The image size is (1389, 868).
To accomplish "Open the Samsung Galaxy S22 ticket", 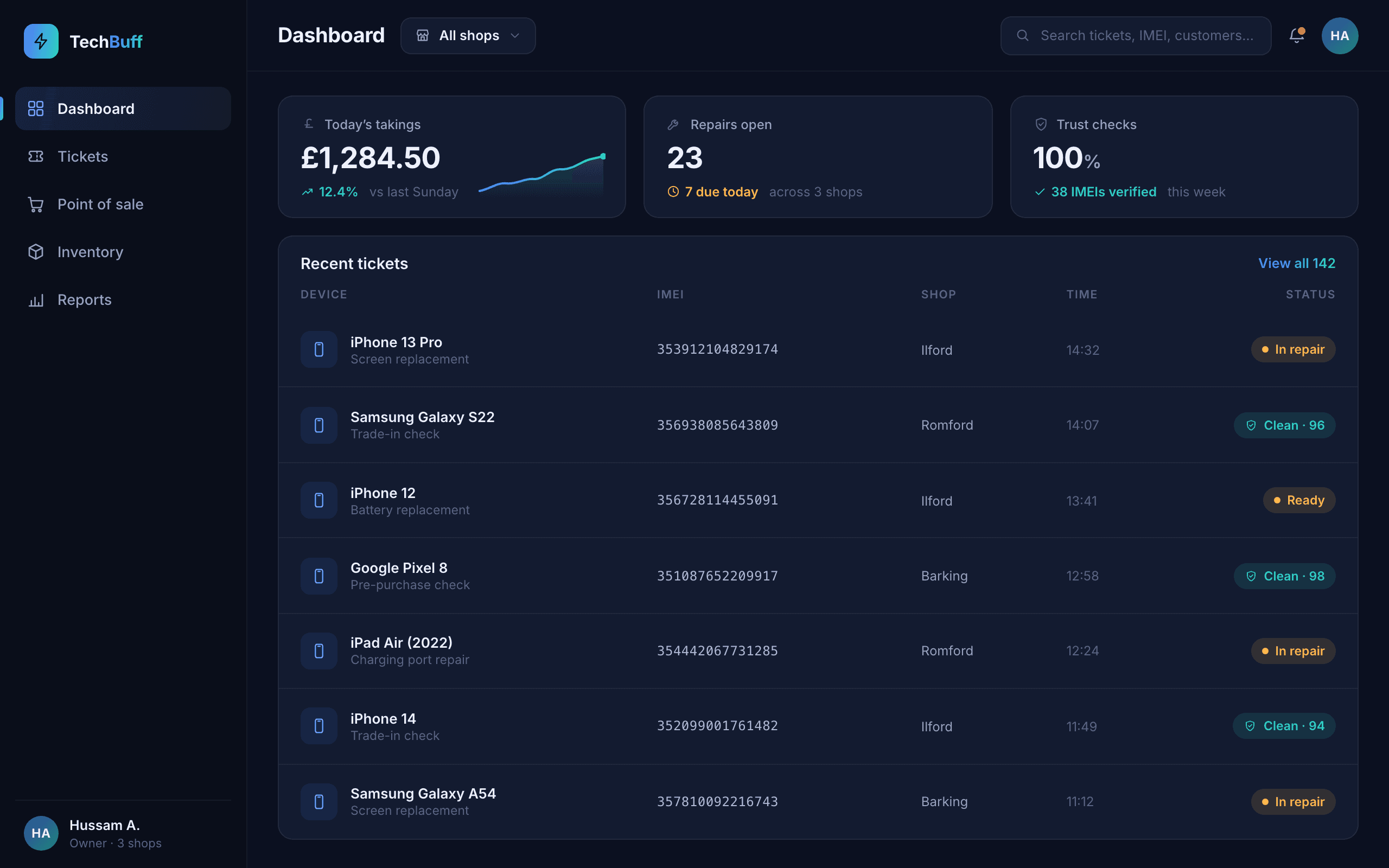I will click(x=818, y=425).
